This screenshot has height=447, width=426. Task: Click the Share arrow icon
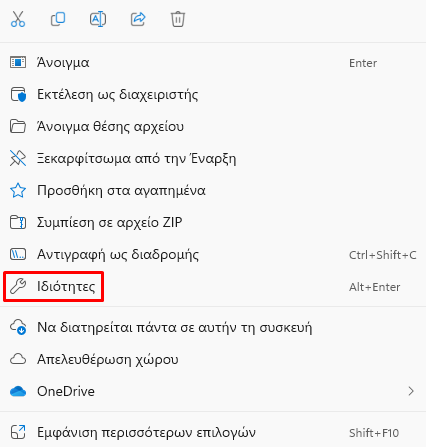tap(138, 19)
